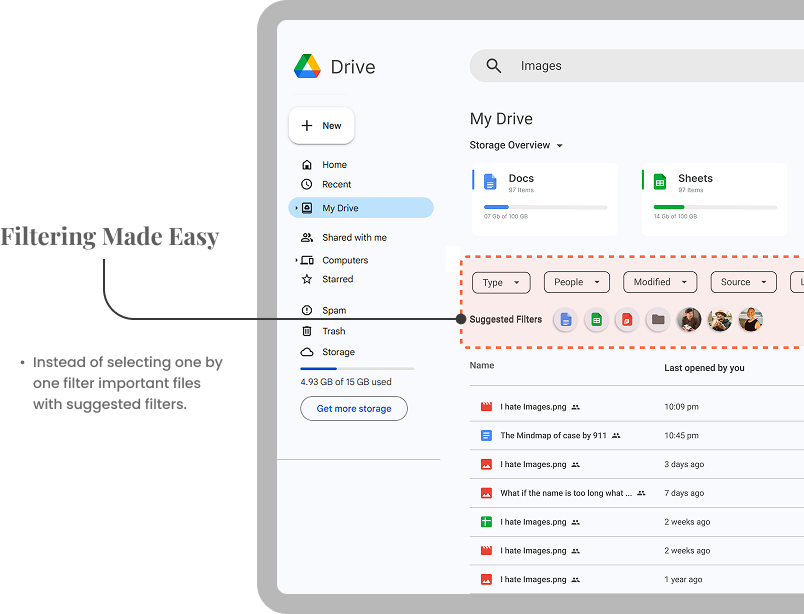Click the Home sidebar icon
The image size is (804, 614).
pyautogui.click(x=307, y=165)
